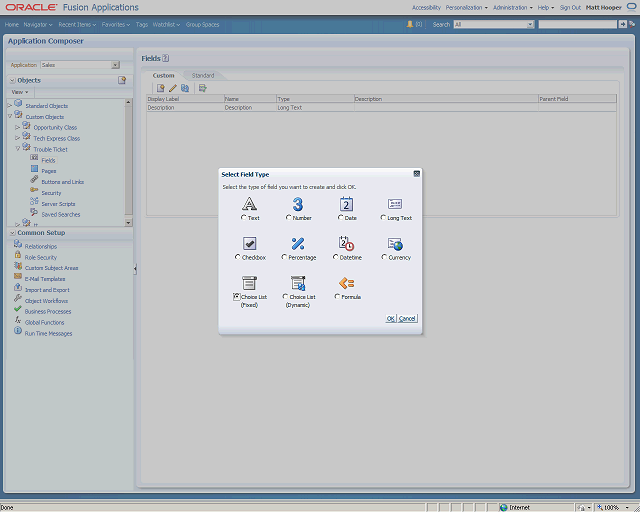The image size is (640, 512).
Task: Click the Date calendar icon
Action: (346, 204)
